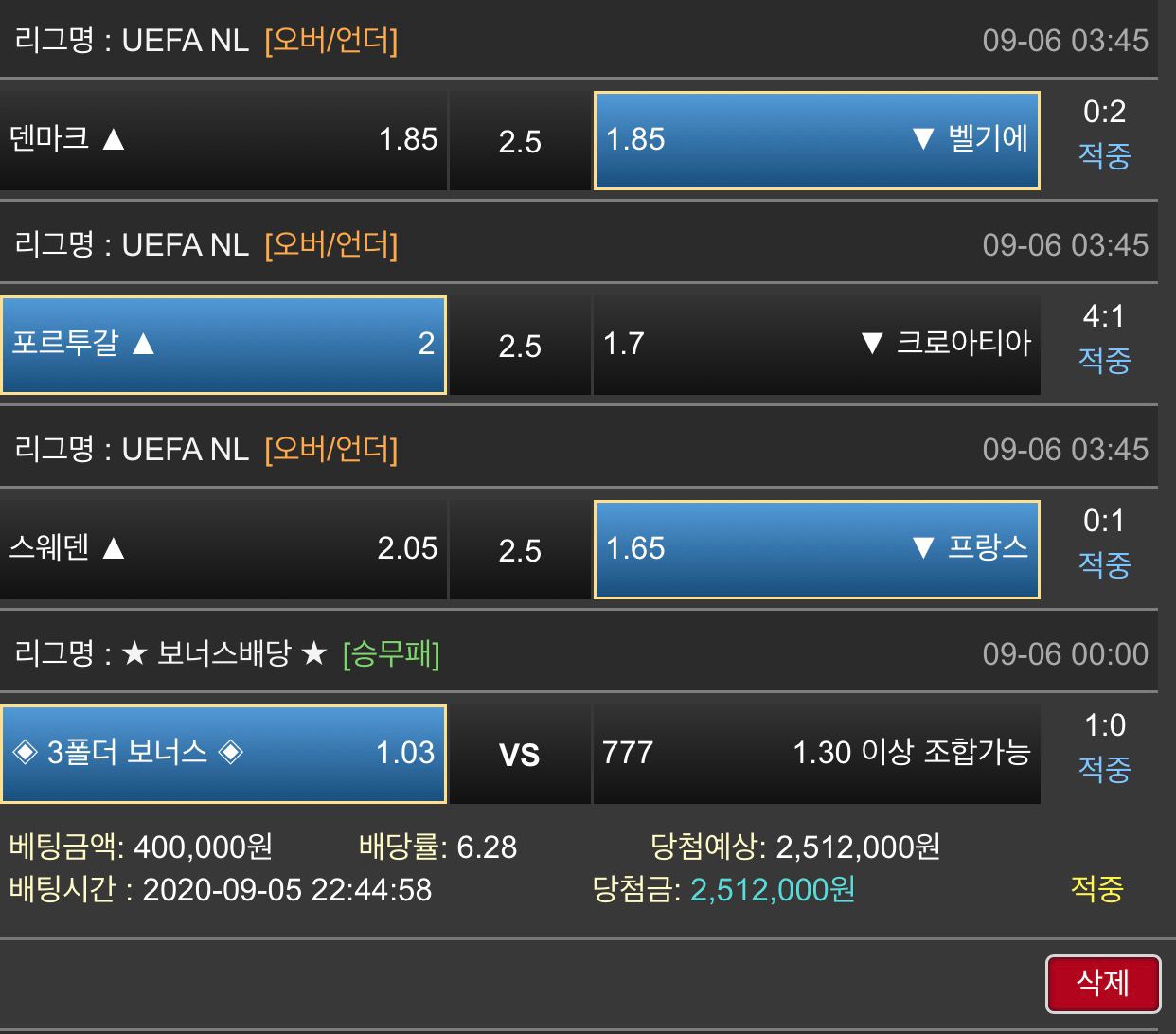Click the 3폴더 보너스 1.03 option
This screenshot has width=1176, height=1034.
pos(223,754)
